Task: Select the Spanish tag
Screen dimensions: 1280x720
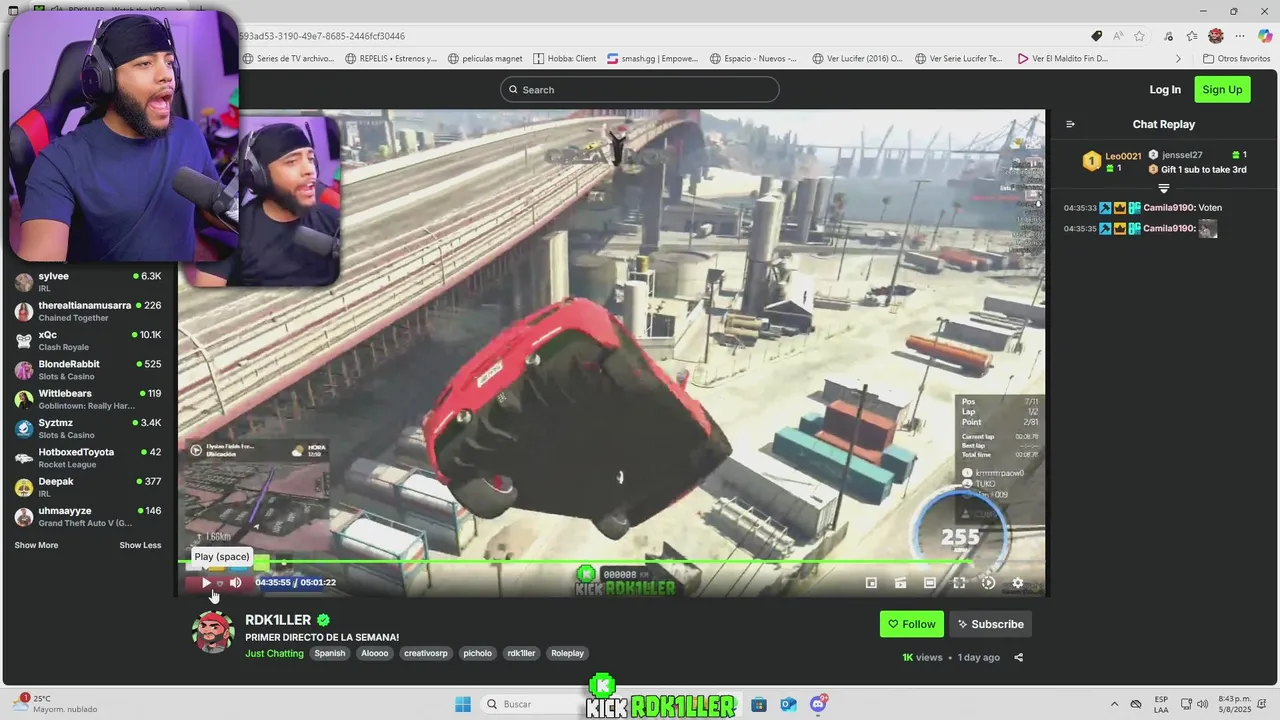Action: pyautogui.click(x=329, y=653)
